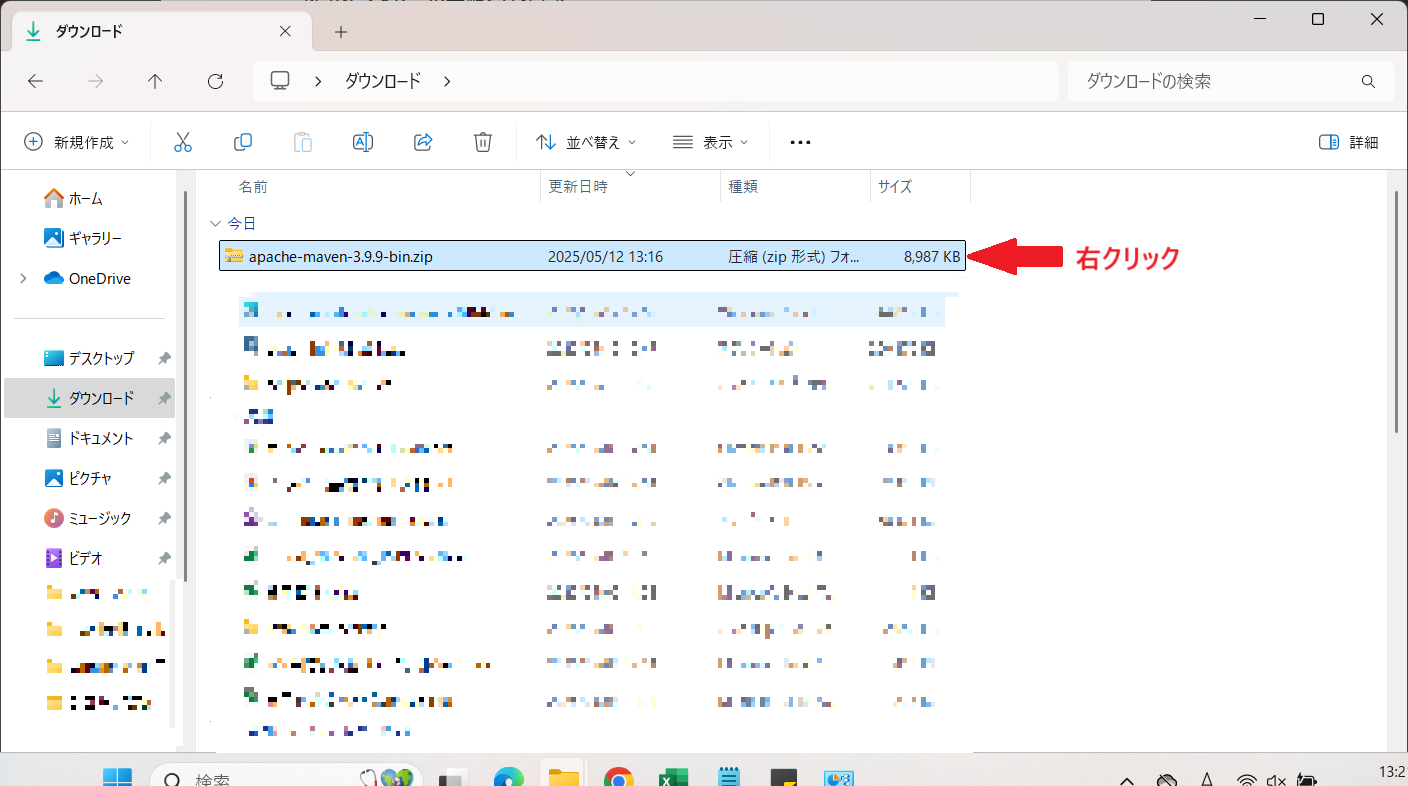Open a new Explorer tab with plus
The height and width of the screenshot is (786, 1408).
point(341,32)
